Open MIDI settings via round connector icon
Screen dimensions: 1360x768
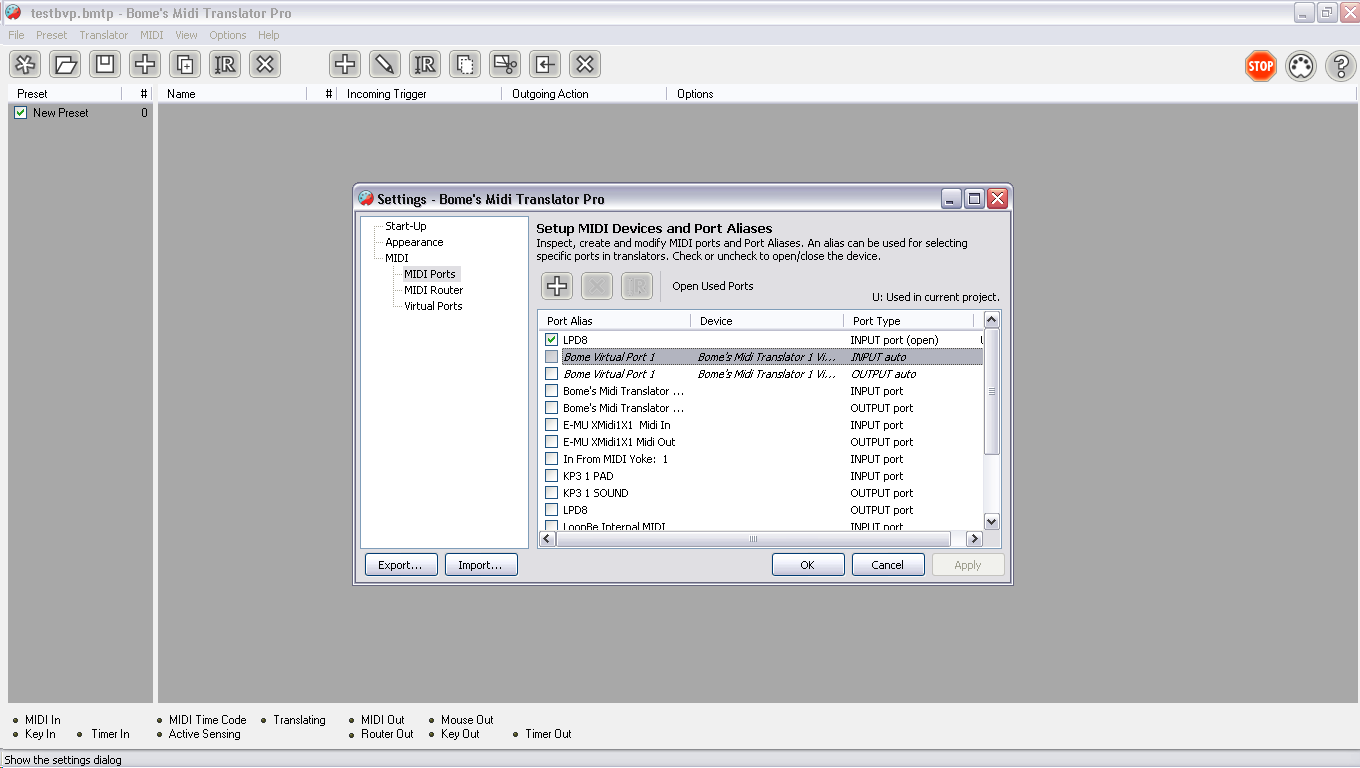coord(1301,67)
